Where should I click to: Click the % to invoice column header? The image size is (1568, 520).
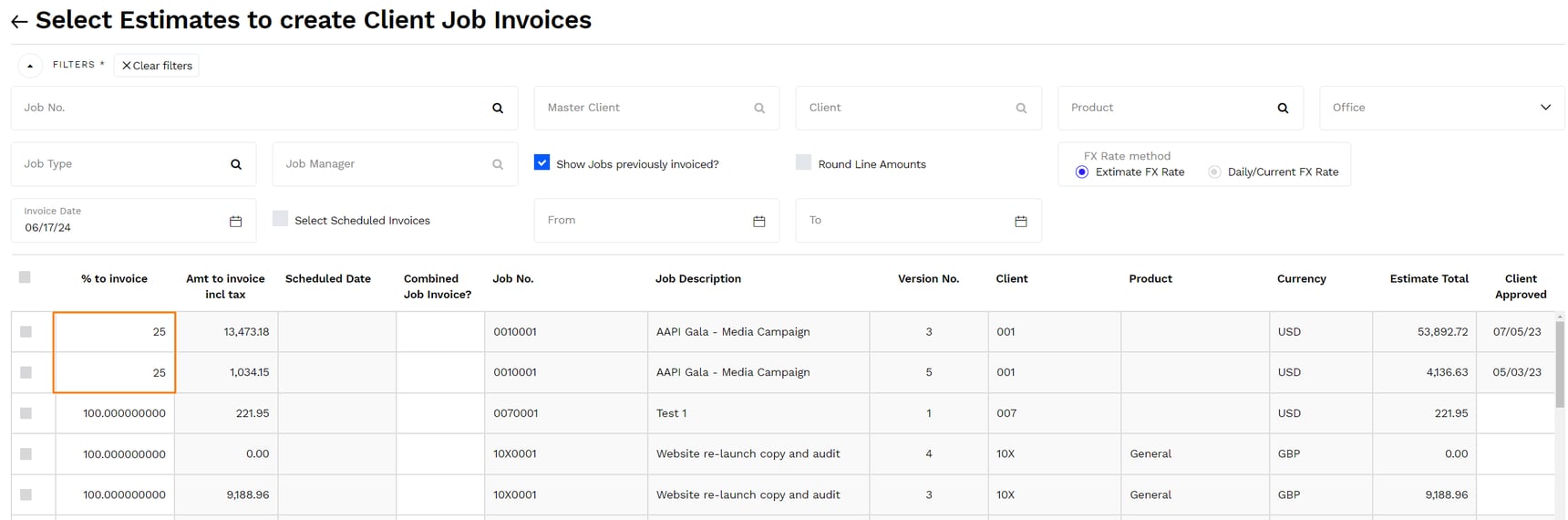pyautogui.click(x=114, y=279)
